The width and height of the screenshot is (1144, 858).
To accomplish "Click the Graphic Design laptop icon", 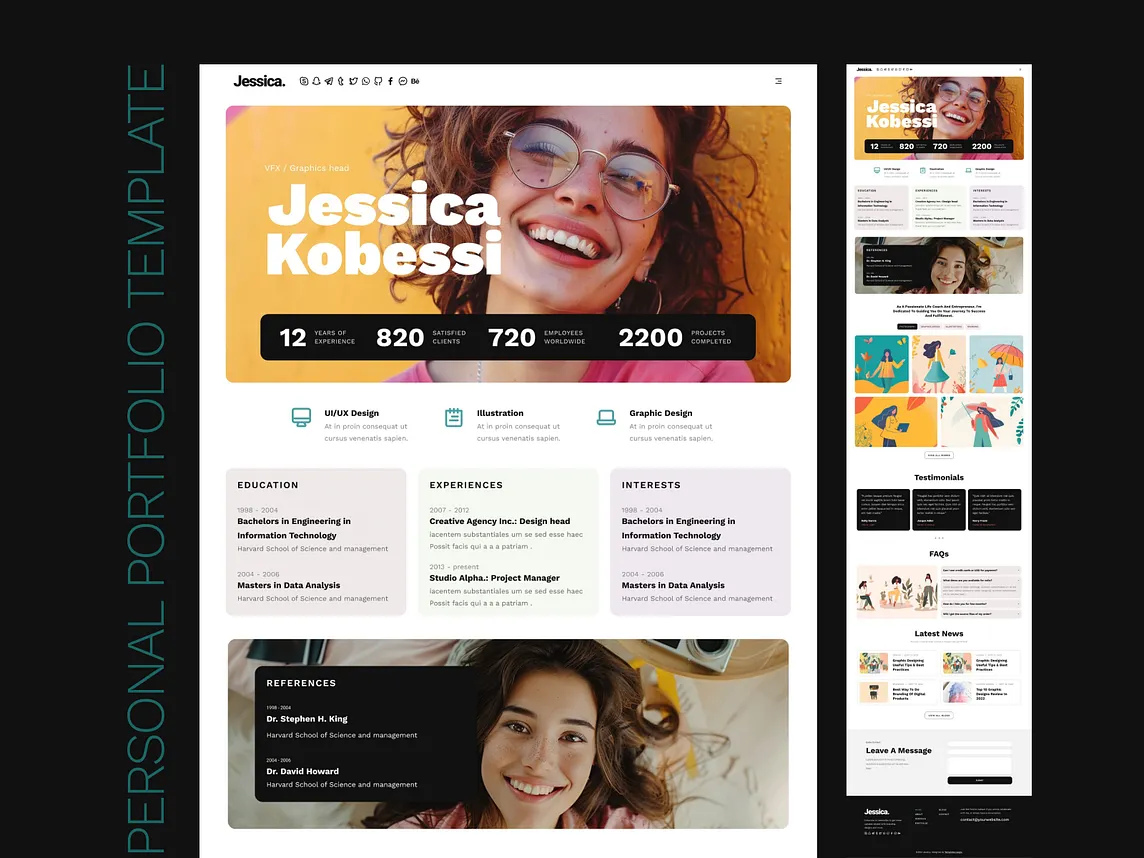I will (x=606, y=417).
